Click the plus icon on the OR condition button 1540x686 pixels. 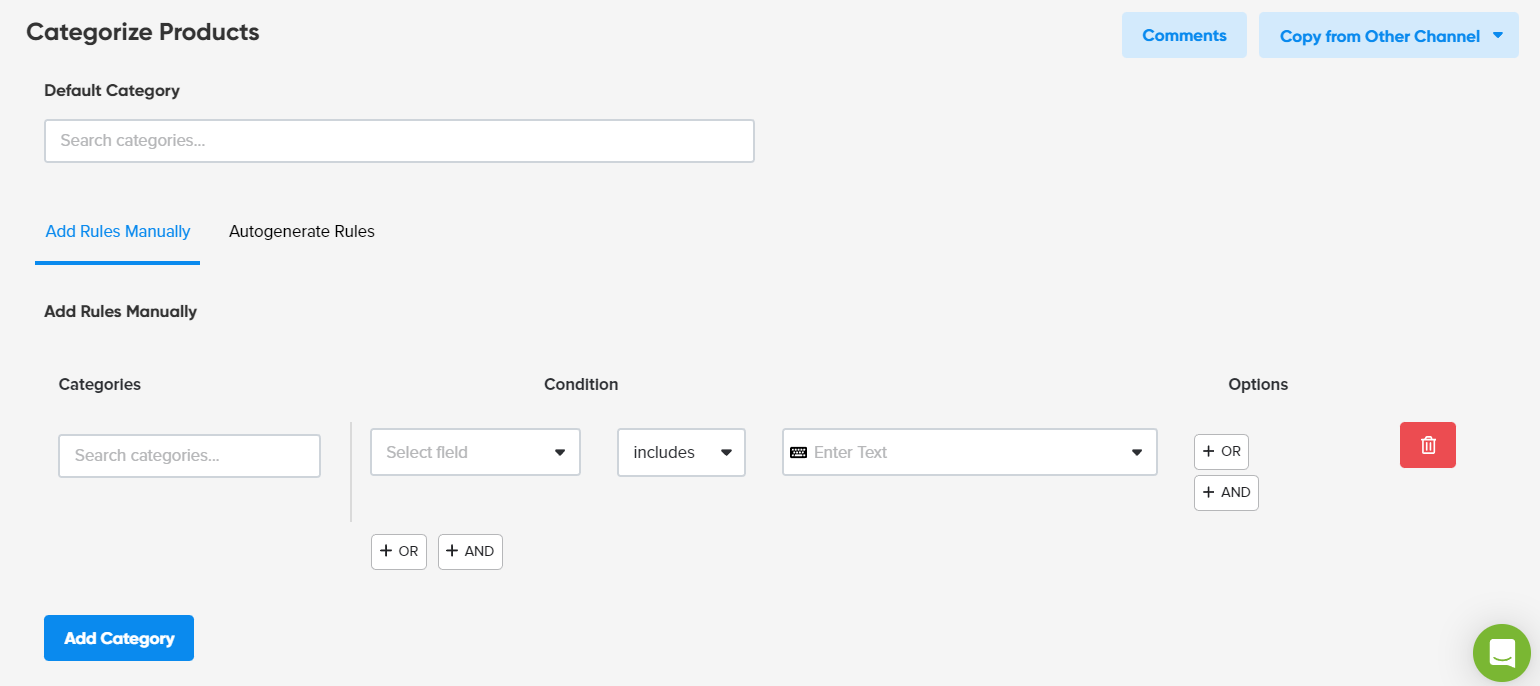point(386,551)
